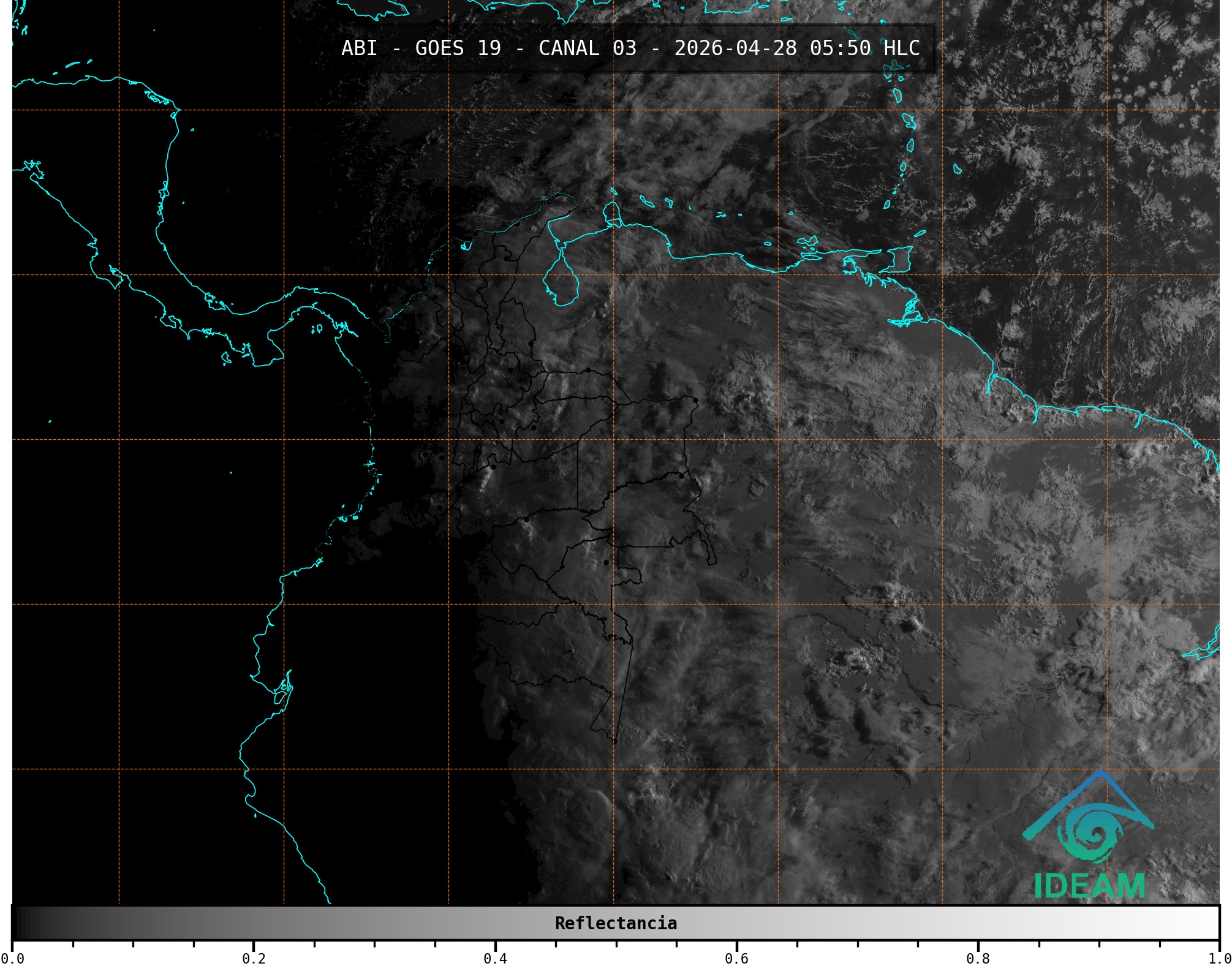The image size is (1232, 966).
Task: Click the 0.2 tick label on the colorbar
Action: [x=254, y=957]
